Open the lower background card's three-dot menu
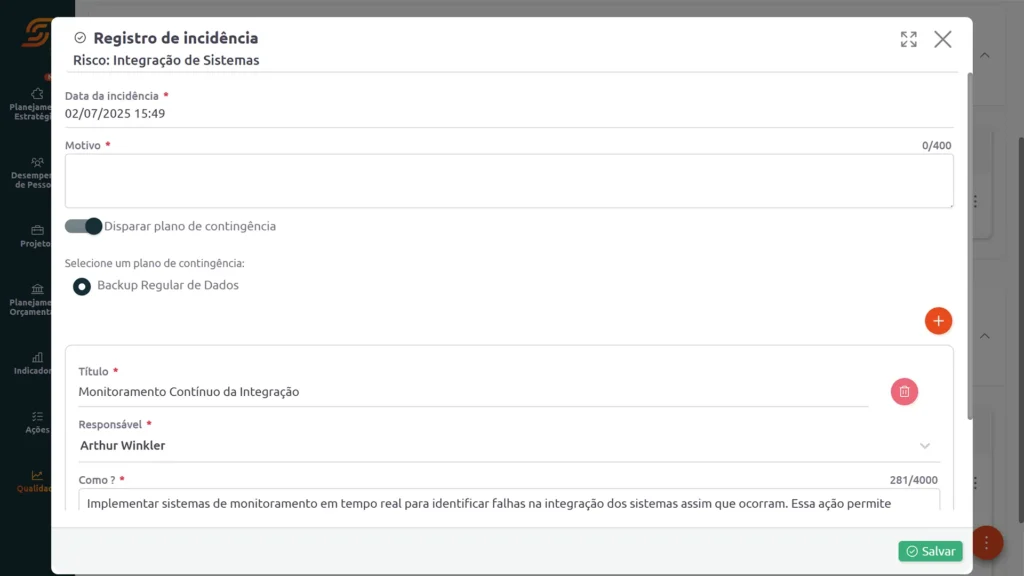Viewport: 1024px width, 576px height. (x=976, y=483)
